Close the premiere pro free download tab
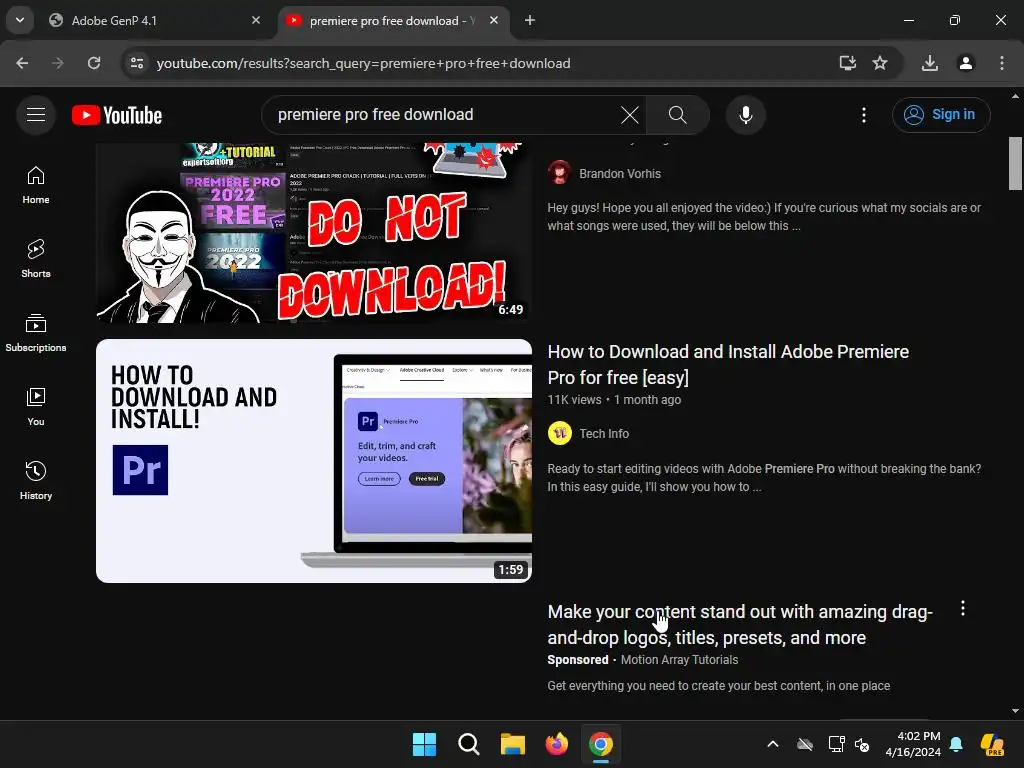Image resolution: width=1024 pixels, height=768 pixels. click(x=494, y=21)
